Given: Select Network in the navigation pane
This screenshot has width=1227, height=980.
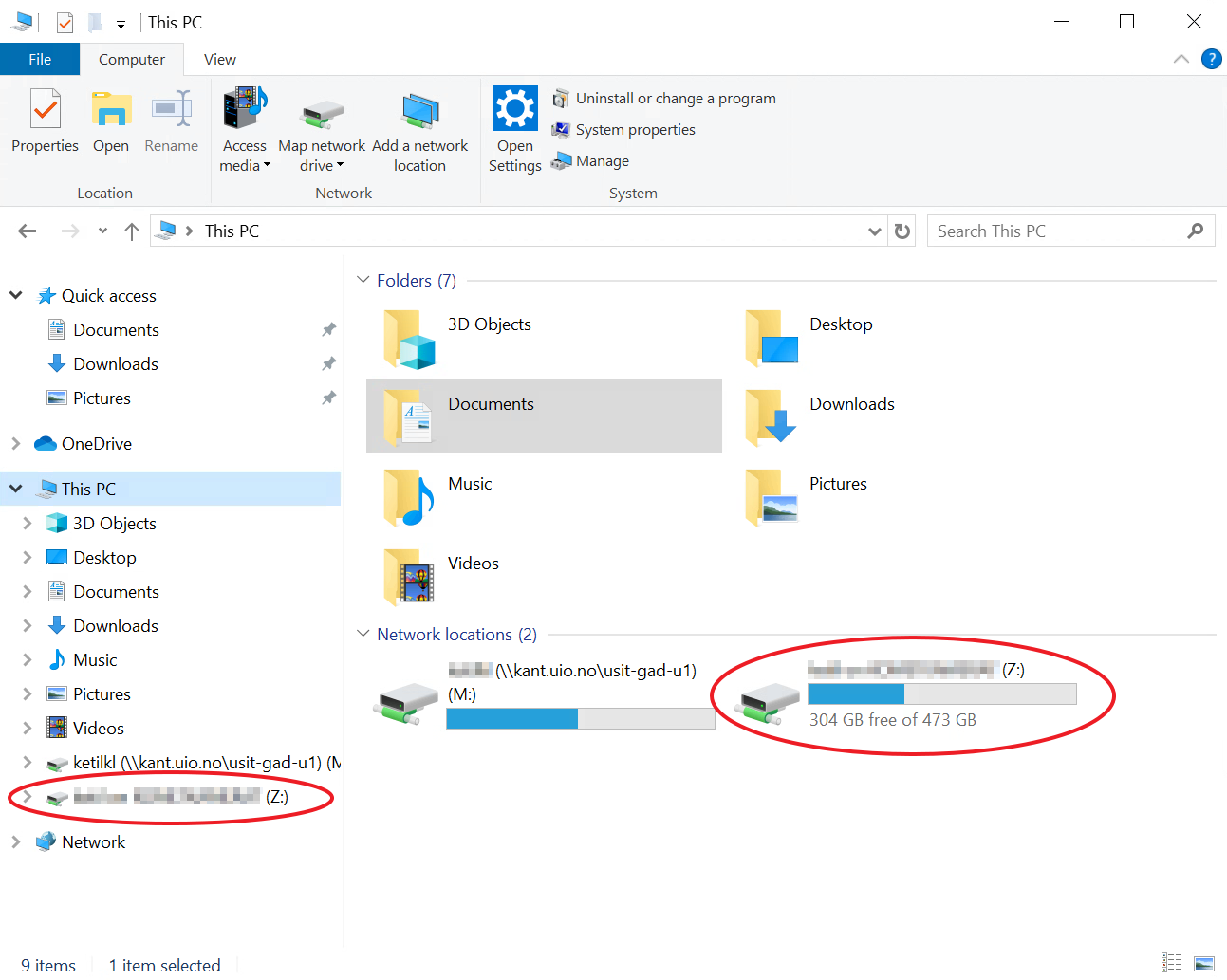Looking at the screenshot, I should point(93,842).
